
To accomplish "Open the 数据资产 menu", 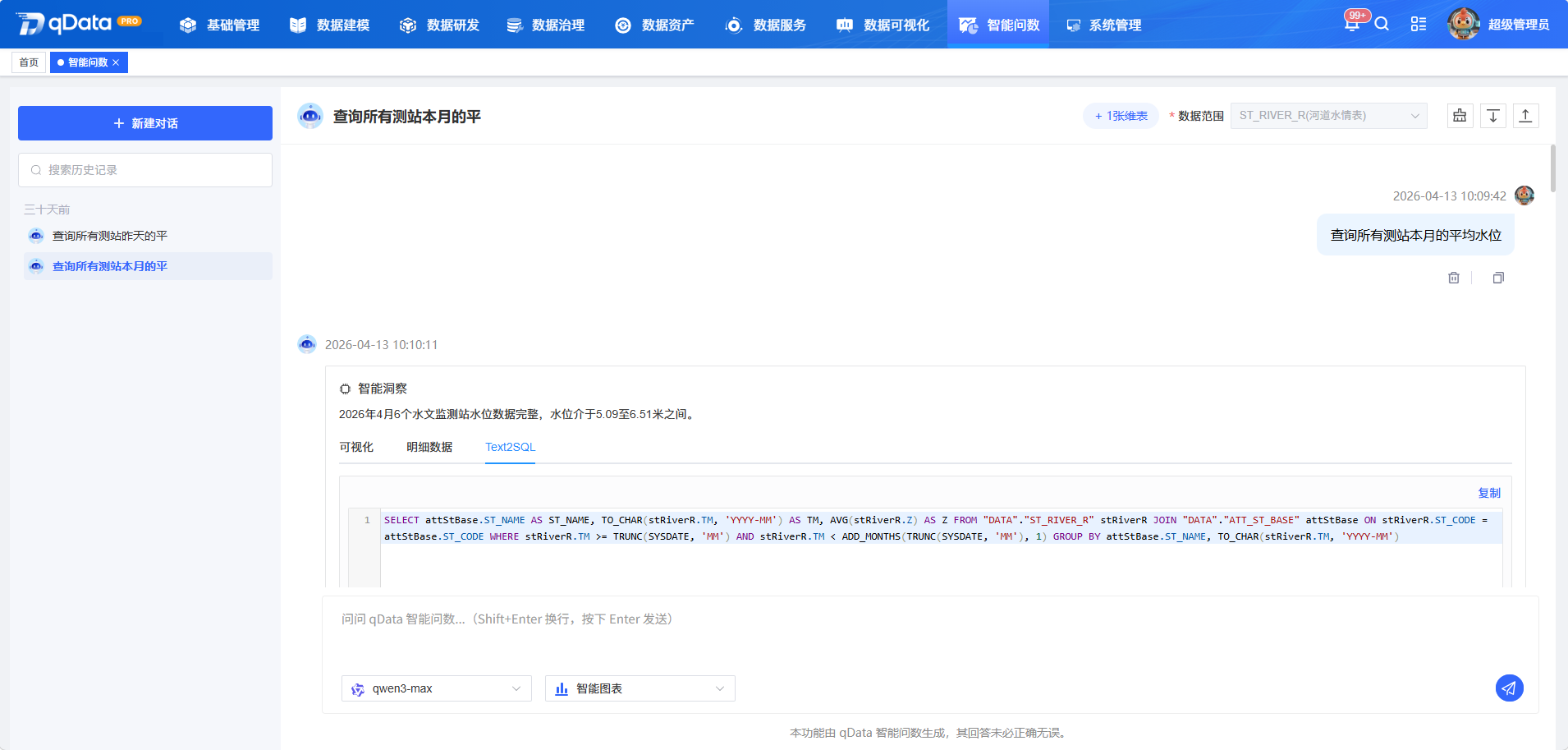I will (654, 25).
